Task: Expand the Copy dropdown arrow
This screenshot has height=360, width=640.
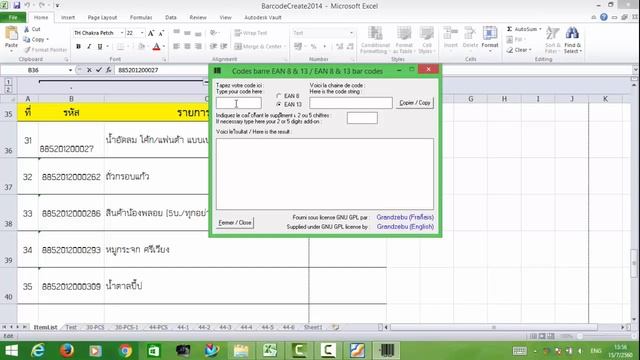Action: [x=47, y=40]
